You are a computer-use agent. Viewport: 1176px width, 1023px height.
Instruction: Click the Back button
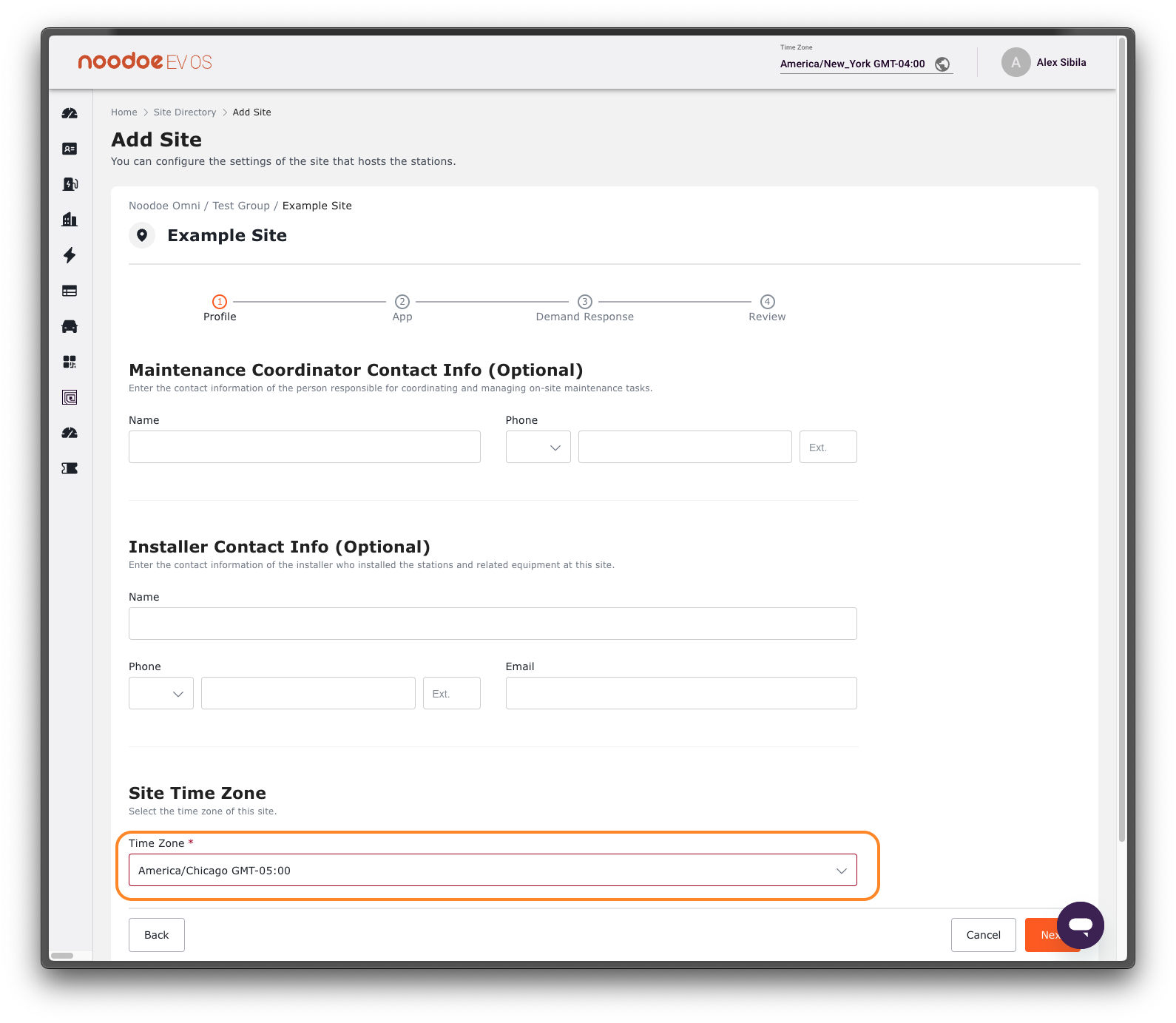click(157, 935)
